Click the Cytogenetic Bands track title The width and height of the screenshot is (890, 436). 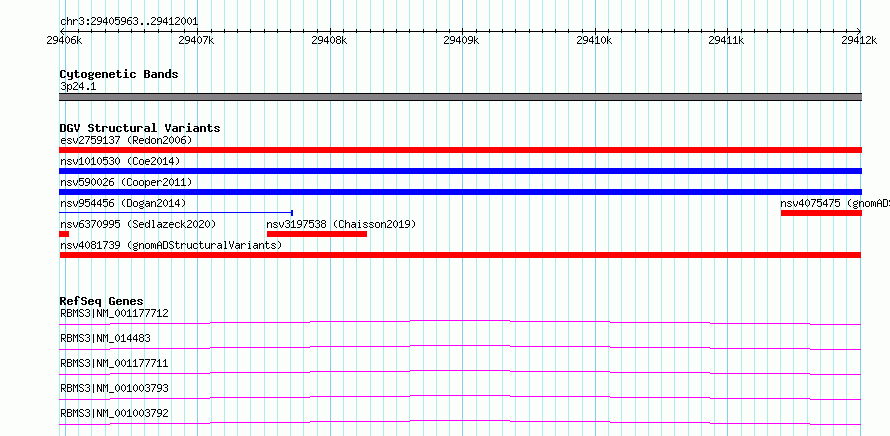coord(119,74)
